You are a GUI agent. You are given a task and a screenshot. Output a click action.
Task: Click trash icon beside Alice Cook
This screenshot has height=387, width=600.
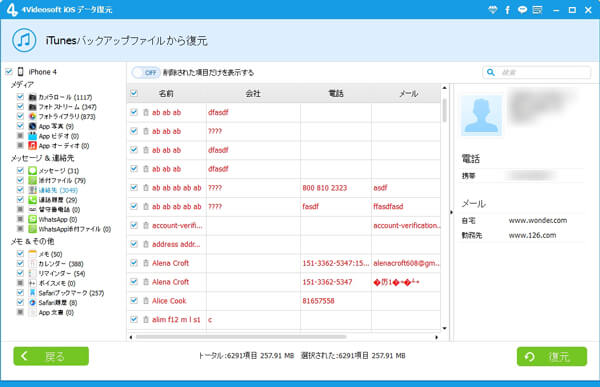click(x=146, y=300)
